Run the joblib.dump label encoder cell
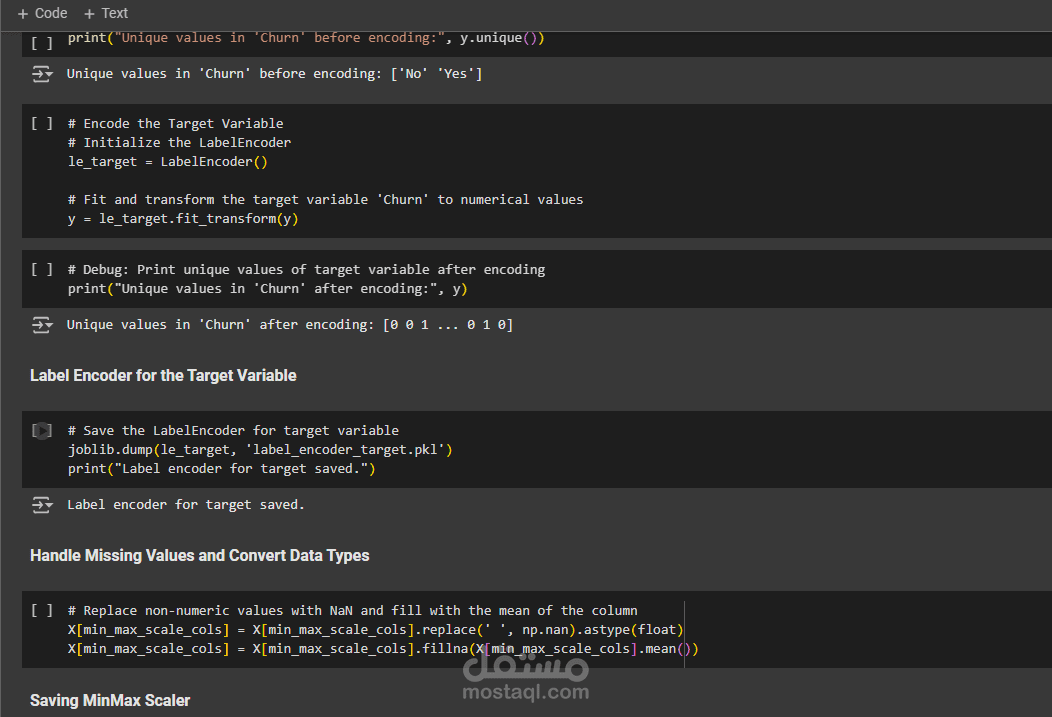Screen dimensions: 1052x717 click(x=42, y=431)
